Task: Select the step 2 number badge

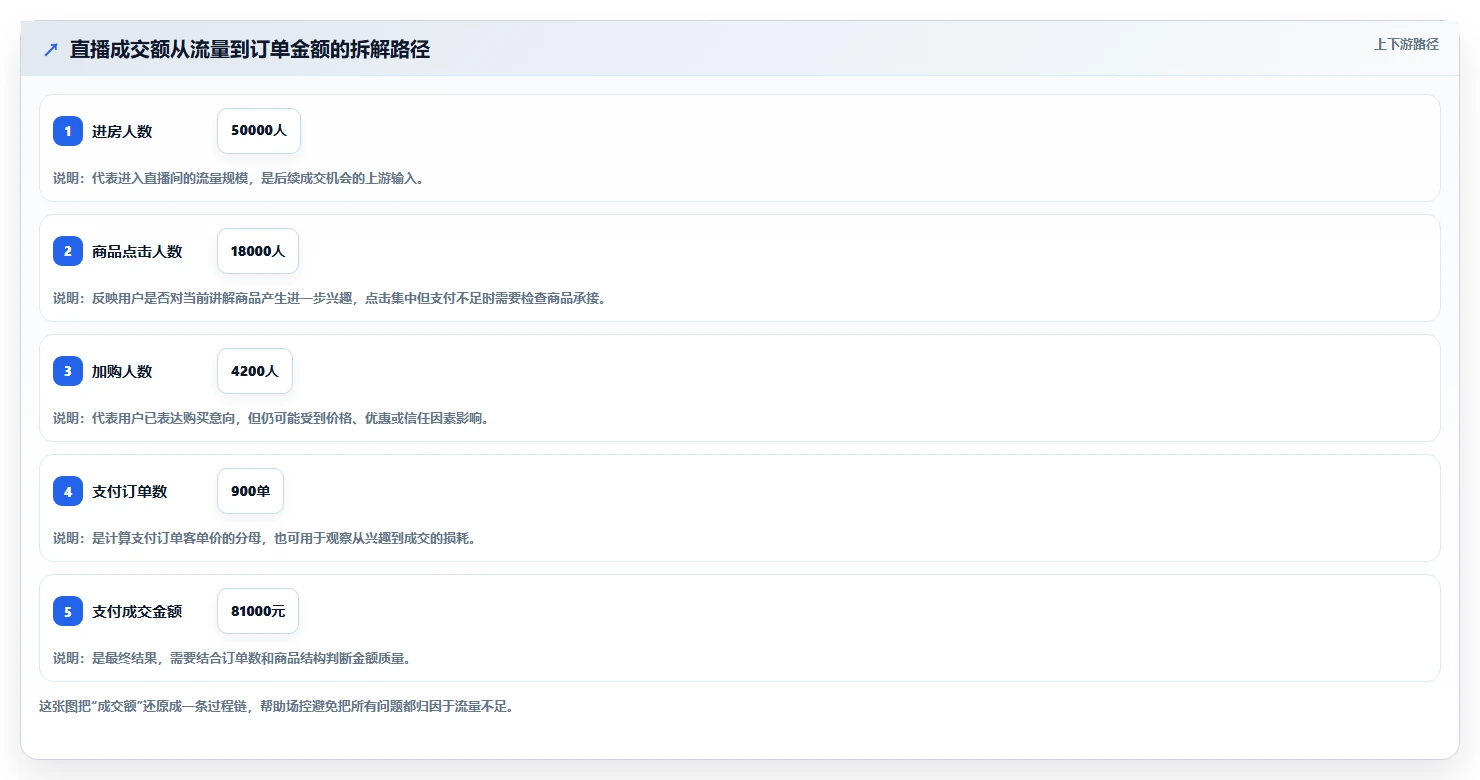Action: (x=68, y=251)
